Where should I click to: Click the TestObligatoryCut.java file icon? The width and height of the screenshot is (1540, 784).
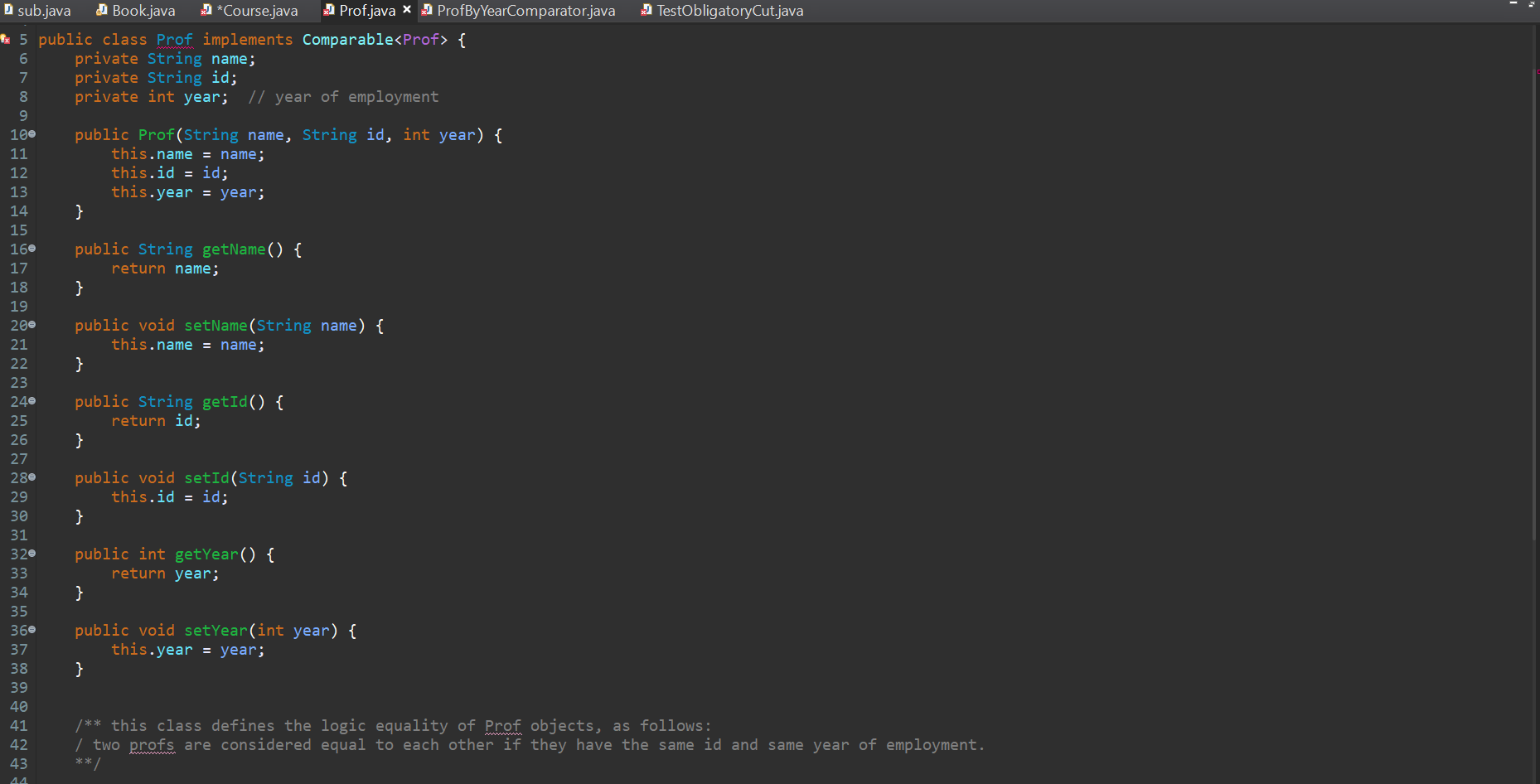coord(647,10)
